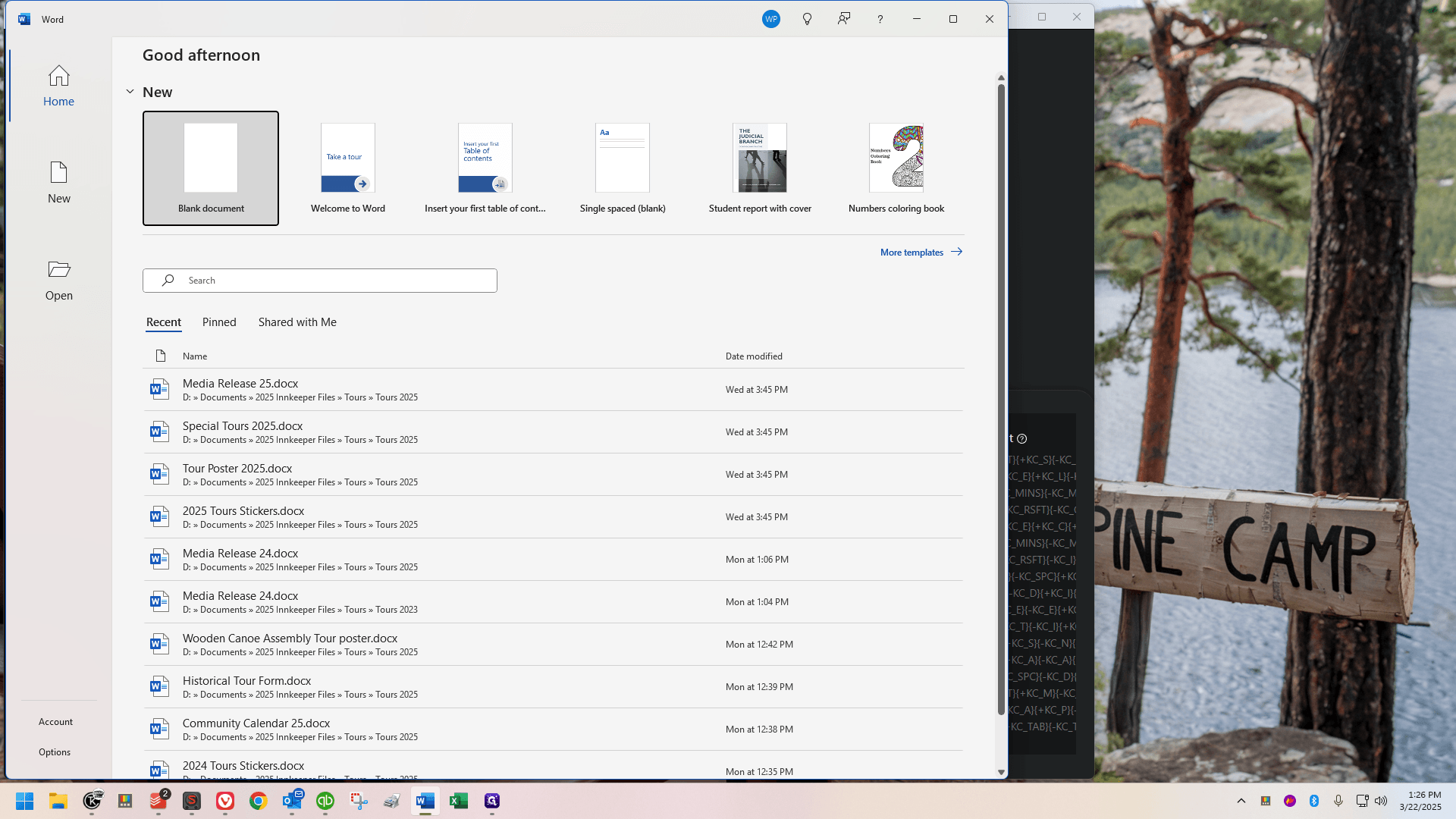Viewport: 1456px width, 819px height.
Task: Collapse the New templates section
Action: coord(130,92)
